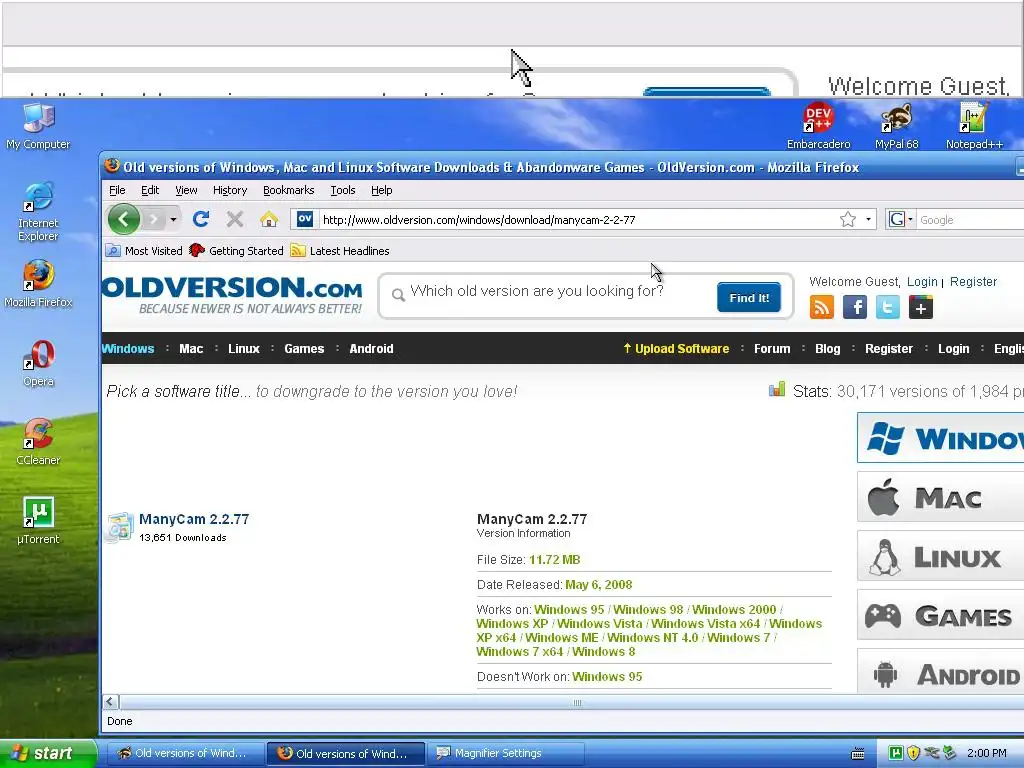The image size is (1024, 768).
Task: Click Register in the black nav bar
Action: point(889,348)
